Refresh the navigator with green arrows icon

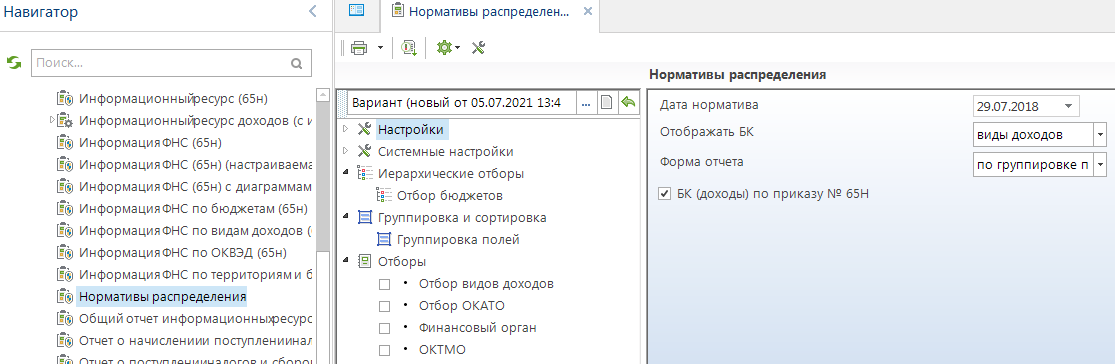pos(14,63)
